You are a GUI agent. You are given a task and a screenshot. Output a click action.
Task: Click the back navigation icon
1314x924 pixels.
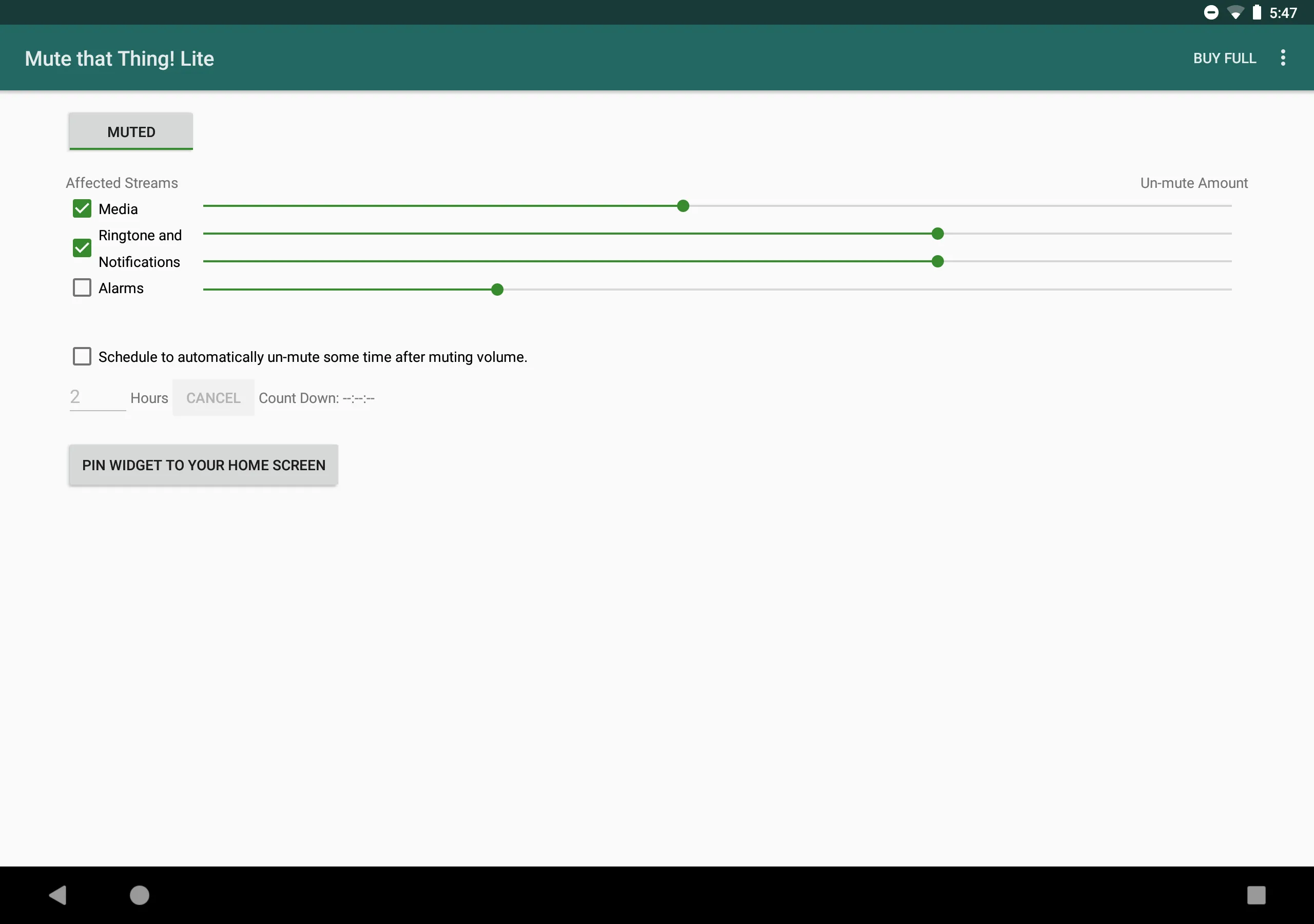(58, 895)
